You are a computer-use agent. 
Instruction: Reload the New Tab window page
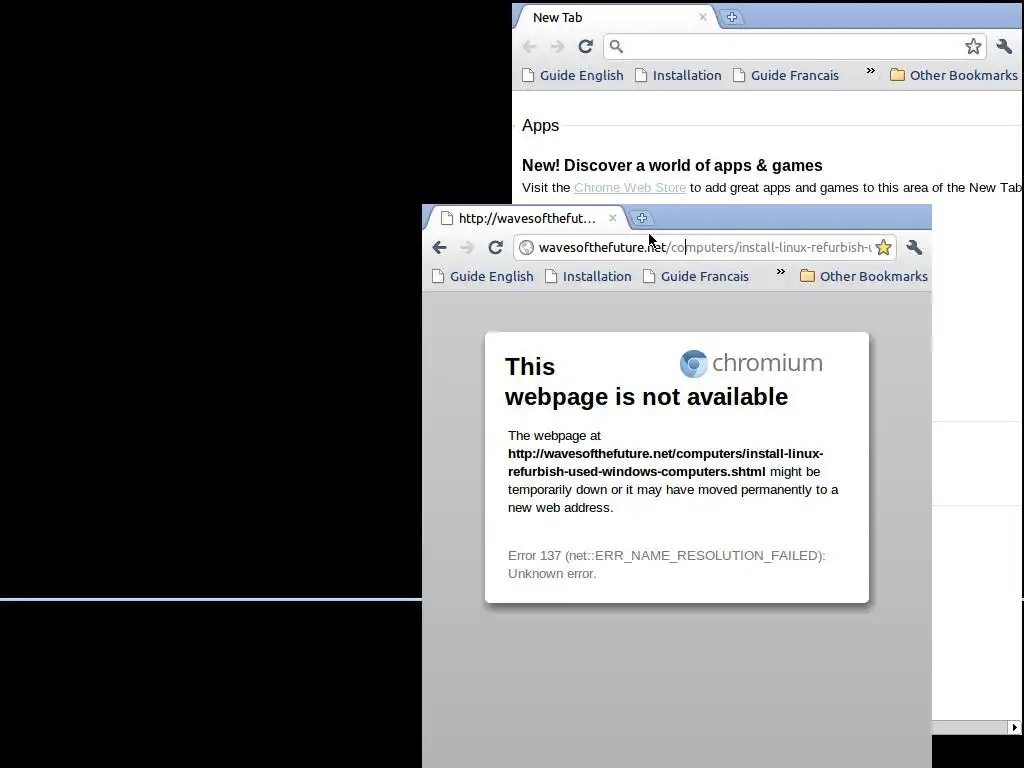click(x=586, y=46)
